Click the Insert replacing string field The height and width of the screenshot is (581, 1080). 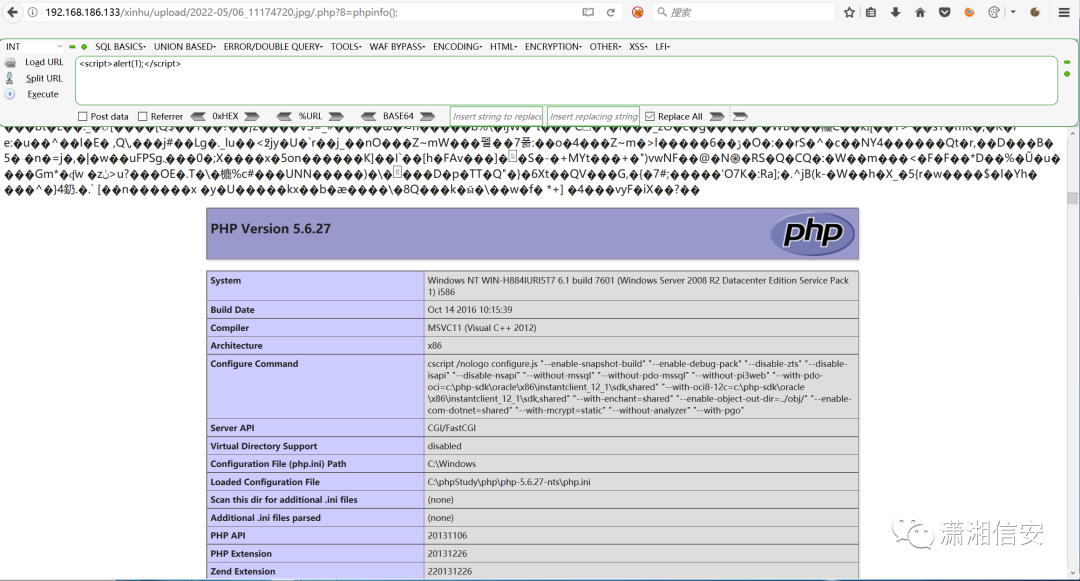[594, 116]
